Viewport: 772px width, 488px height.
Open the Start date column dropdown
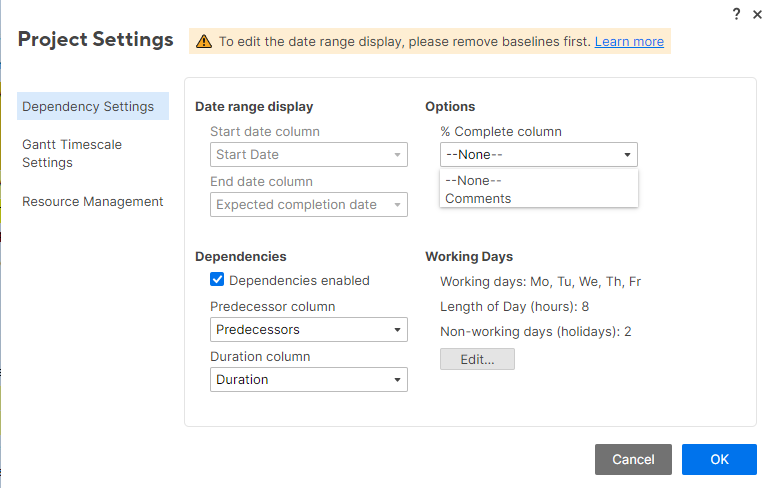pyautogui.click(x=309, y=155)
